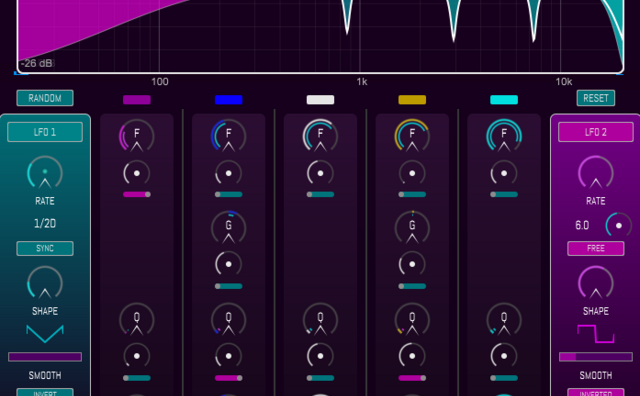Click the purple band color swatch
640x396 pixels.
(137, 100)
